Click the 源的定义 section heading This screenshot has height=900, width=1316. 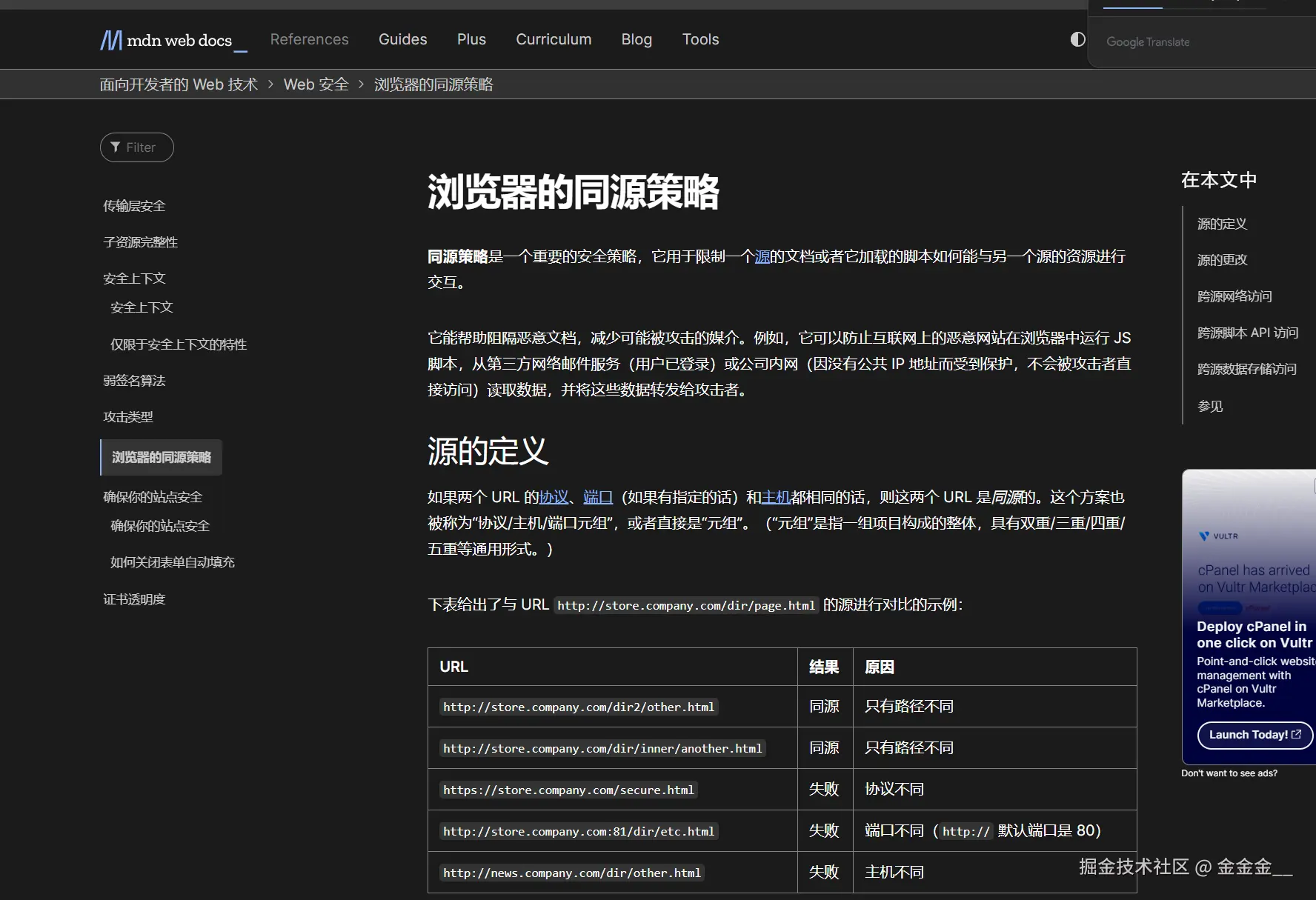coord(488,451)
